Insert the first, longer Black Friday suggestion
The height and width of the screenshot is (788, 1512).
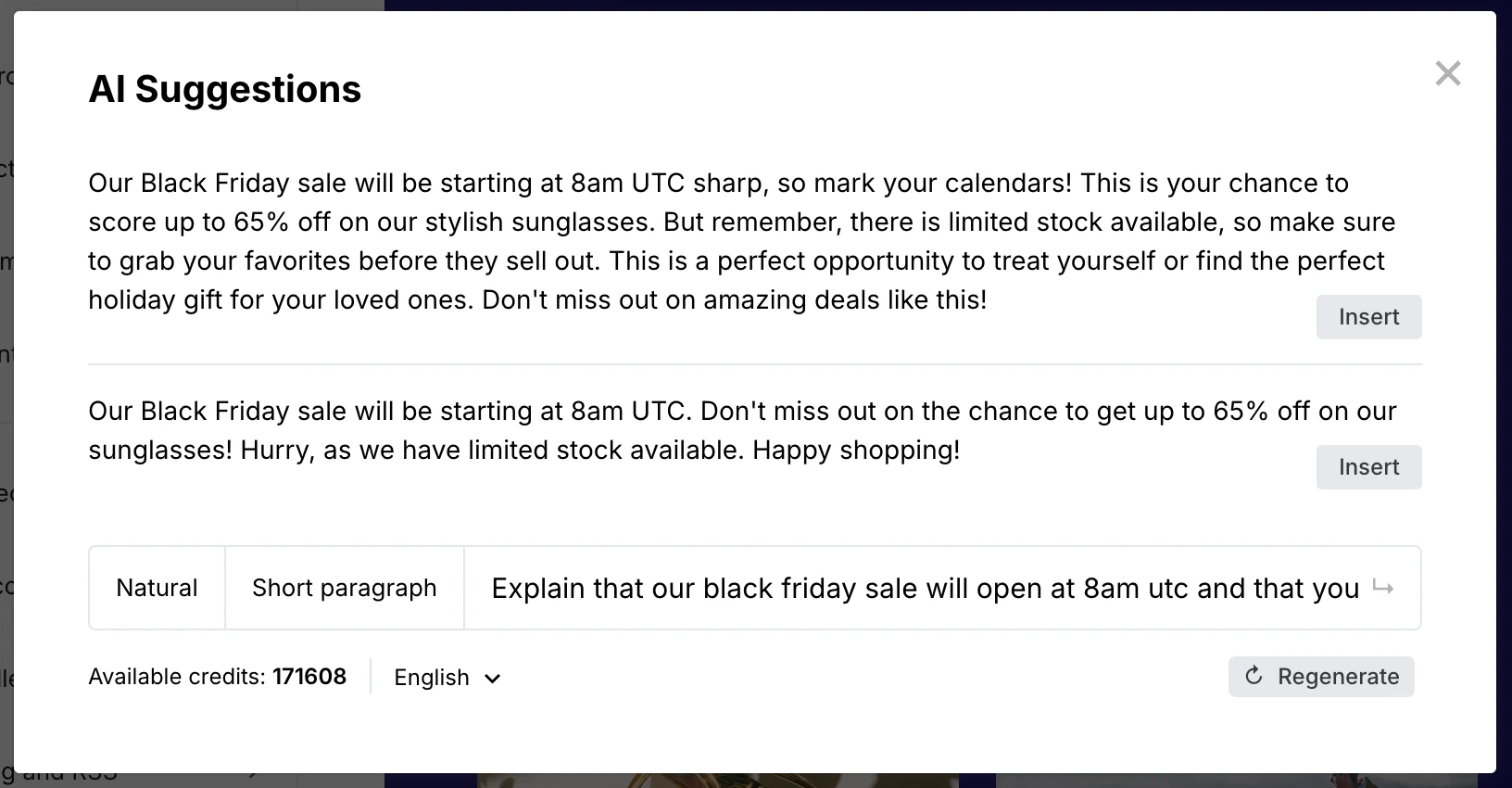1368,317
